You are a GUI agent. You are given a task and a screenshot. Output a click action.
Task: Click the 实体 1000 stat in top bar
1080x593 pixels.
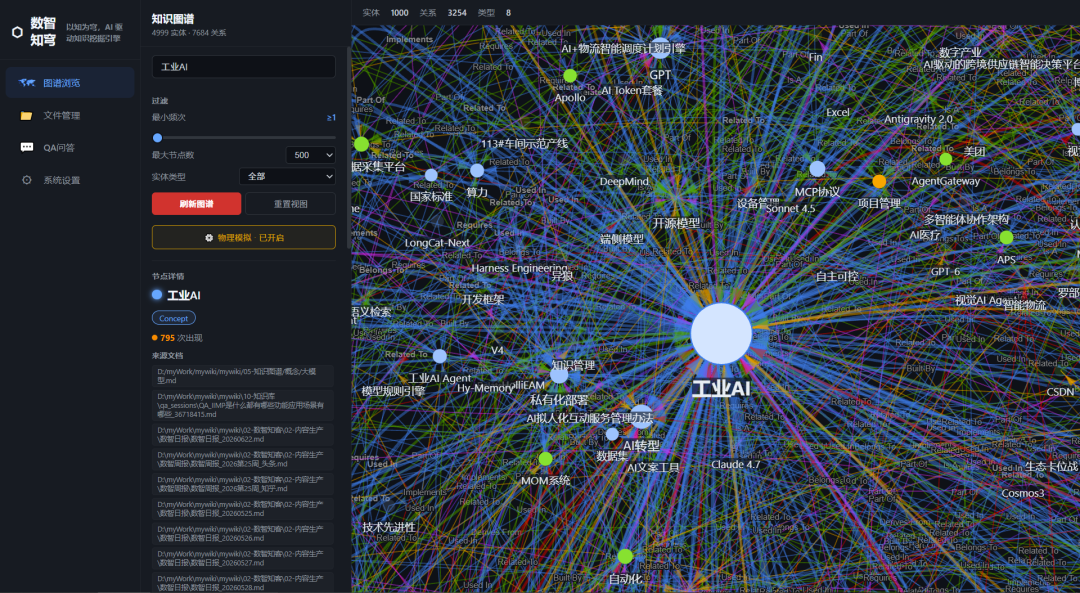(385, 12)
